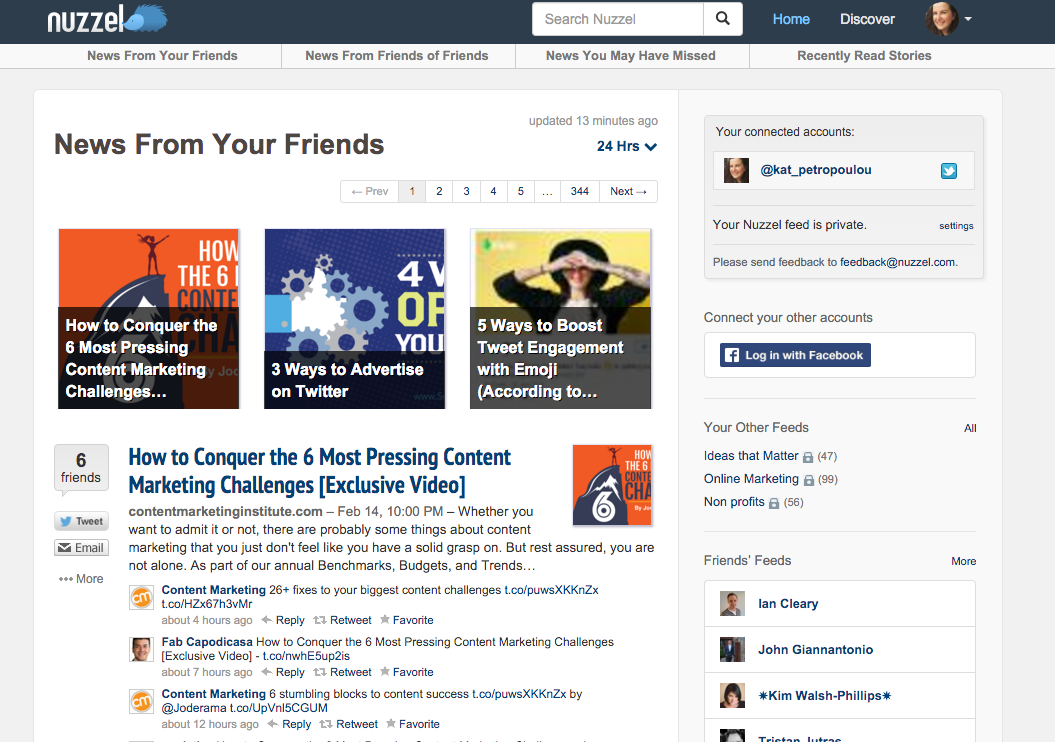Click lock icon next to Online Marketing
This screenshot has width=1055, height=742.
click(809, 480)
